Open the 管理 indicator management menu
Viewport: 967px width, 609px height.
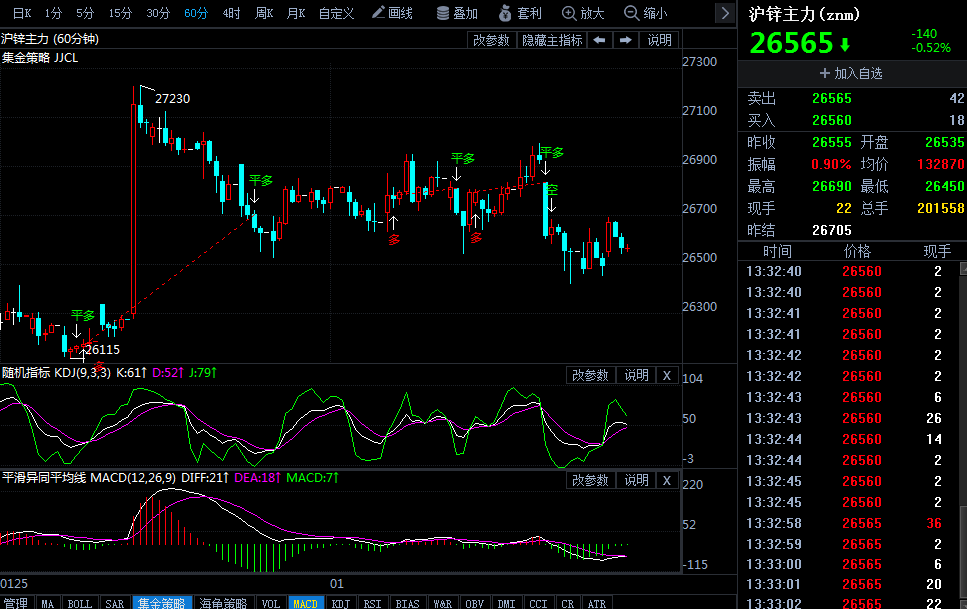[16, 603]
